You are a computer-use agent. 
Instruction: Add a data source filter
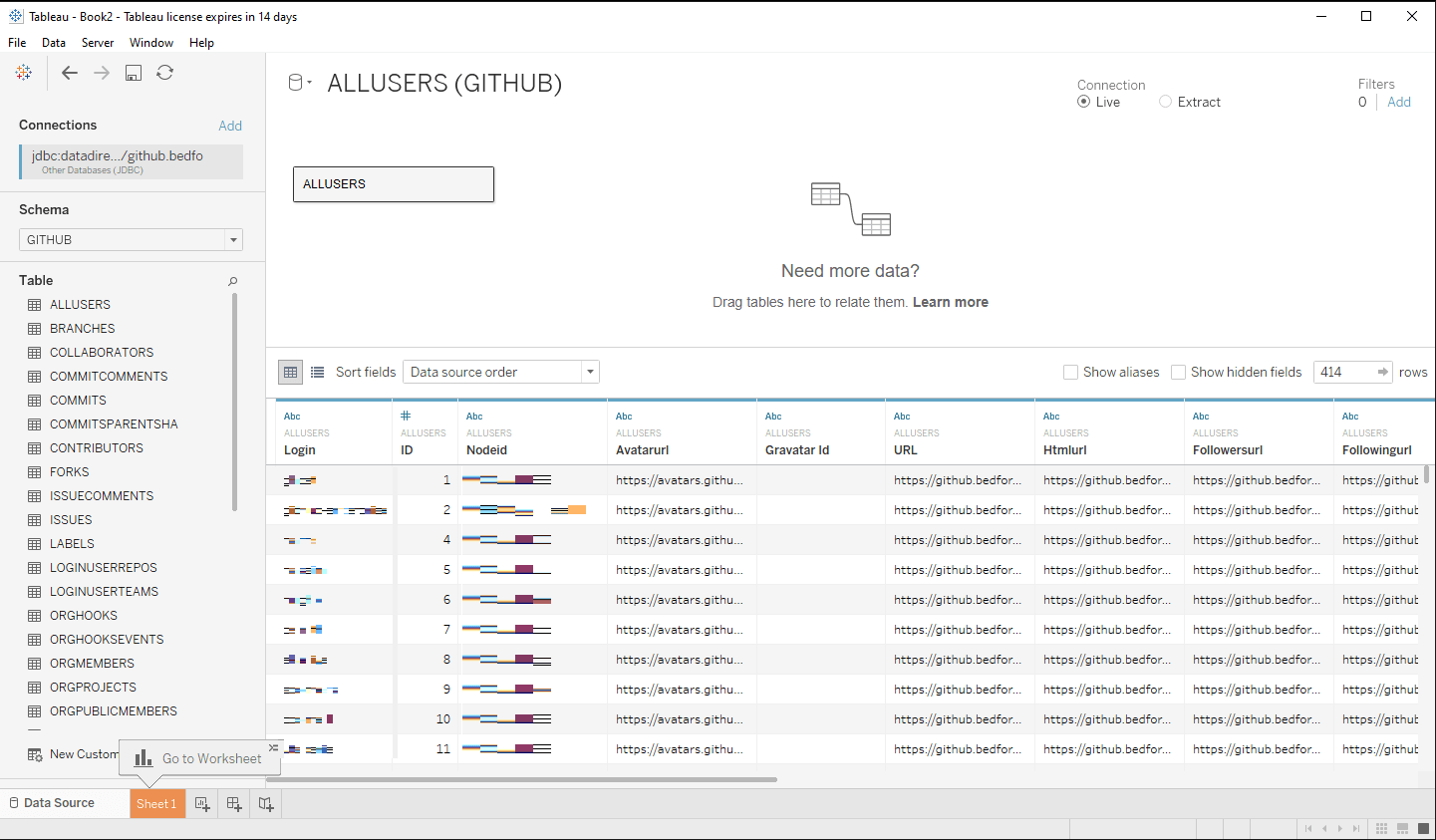pos(1399,102)
